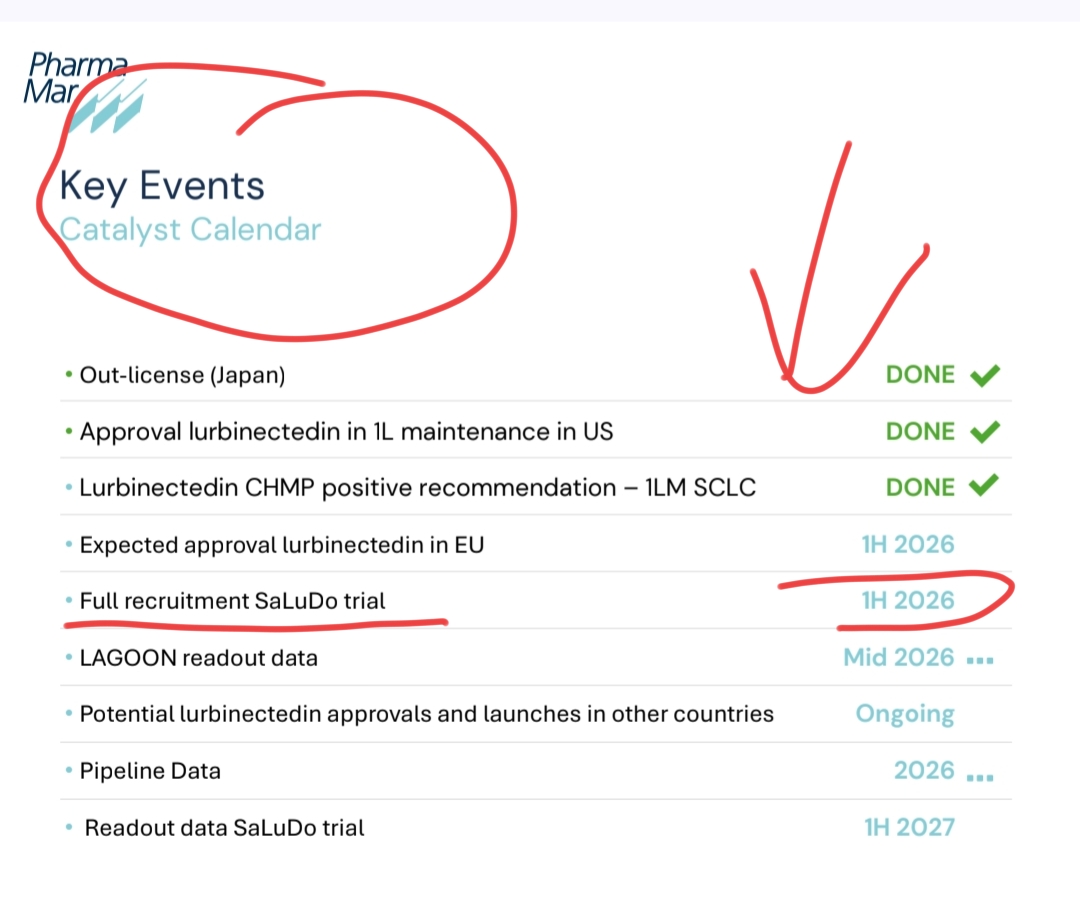Click 'Approval lurbinectedin in 1L maintenance in US'
This screenshot has width=1080, height=921.
pos(346,432)
